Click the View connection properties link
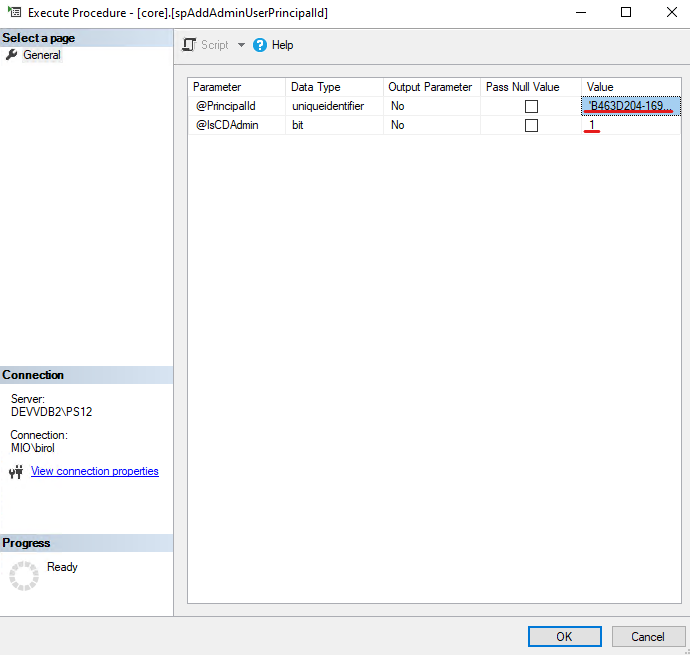The height and width of the screenshot is (655, 690). tap(95, 471)
